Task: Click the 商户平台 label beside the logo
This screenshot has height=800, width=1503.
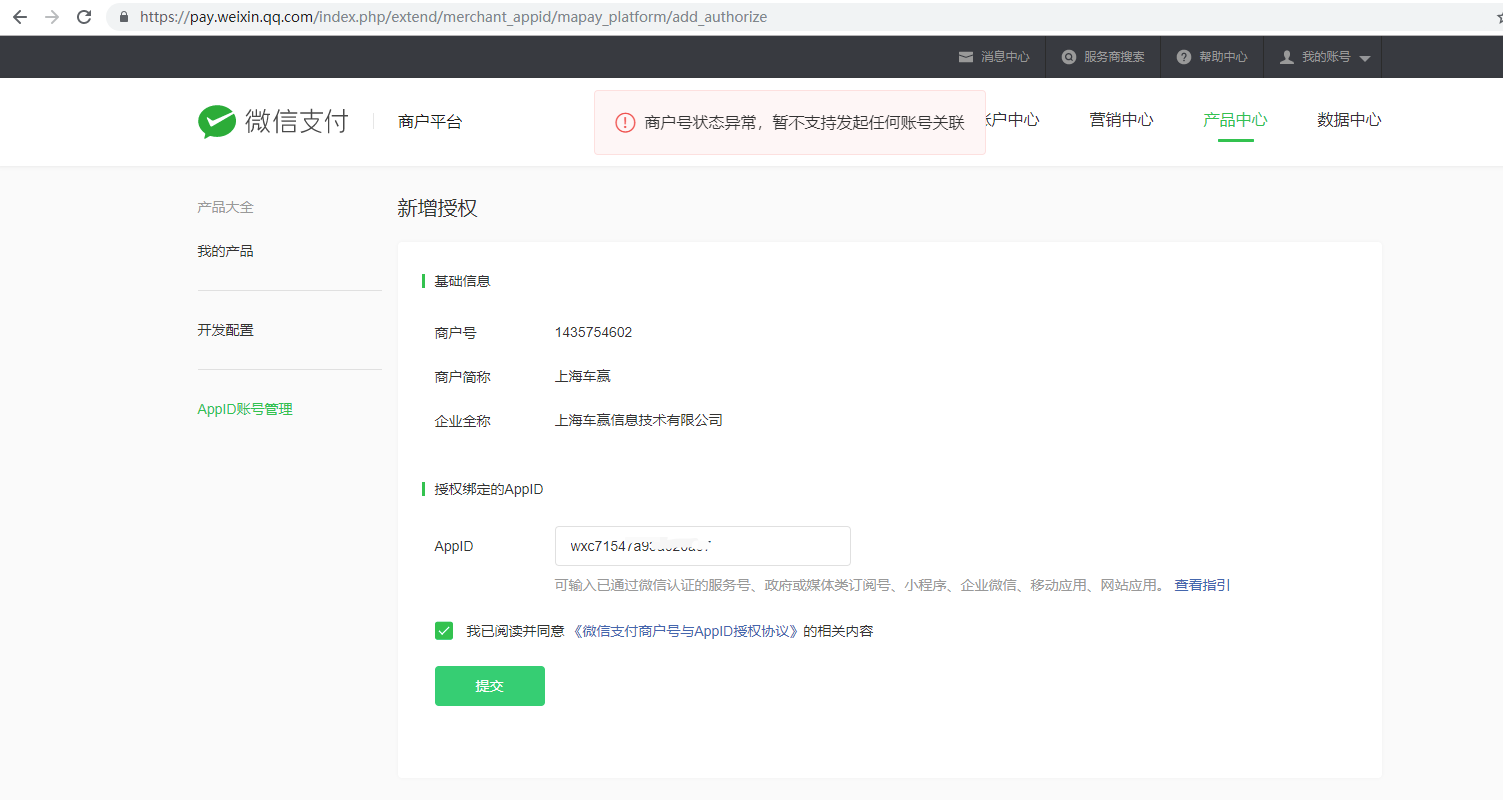Action: click(x=430, y=122)
